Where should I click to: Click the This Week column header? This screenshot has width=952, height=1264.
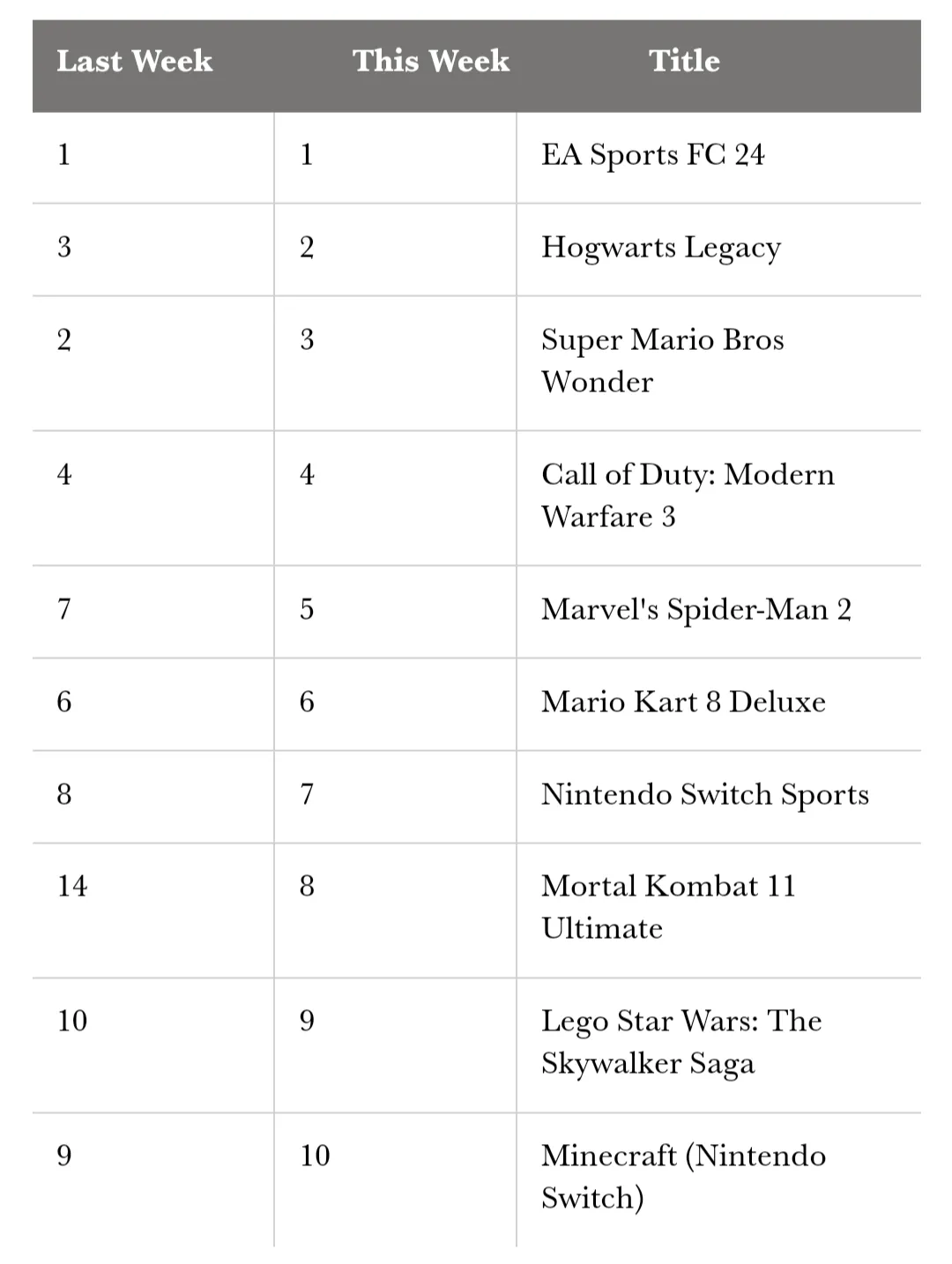431,61
